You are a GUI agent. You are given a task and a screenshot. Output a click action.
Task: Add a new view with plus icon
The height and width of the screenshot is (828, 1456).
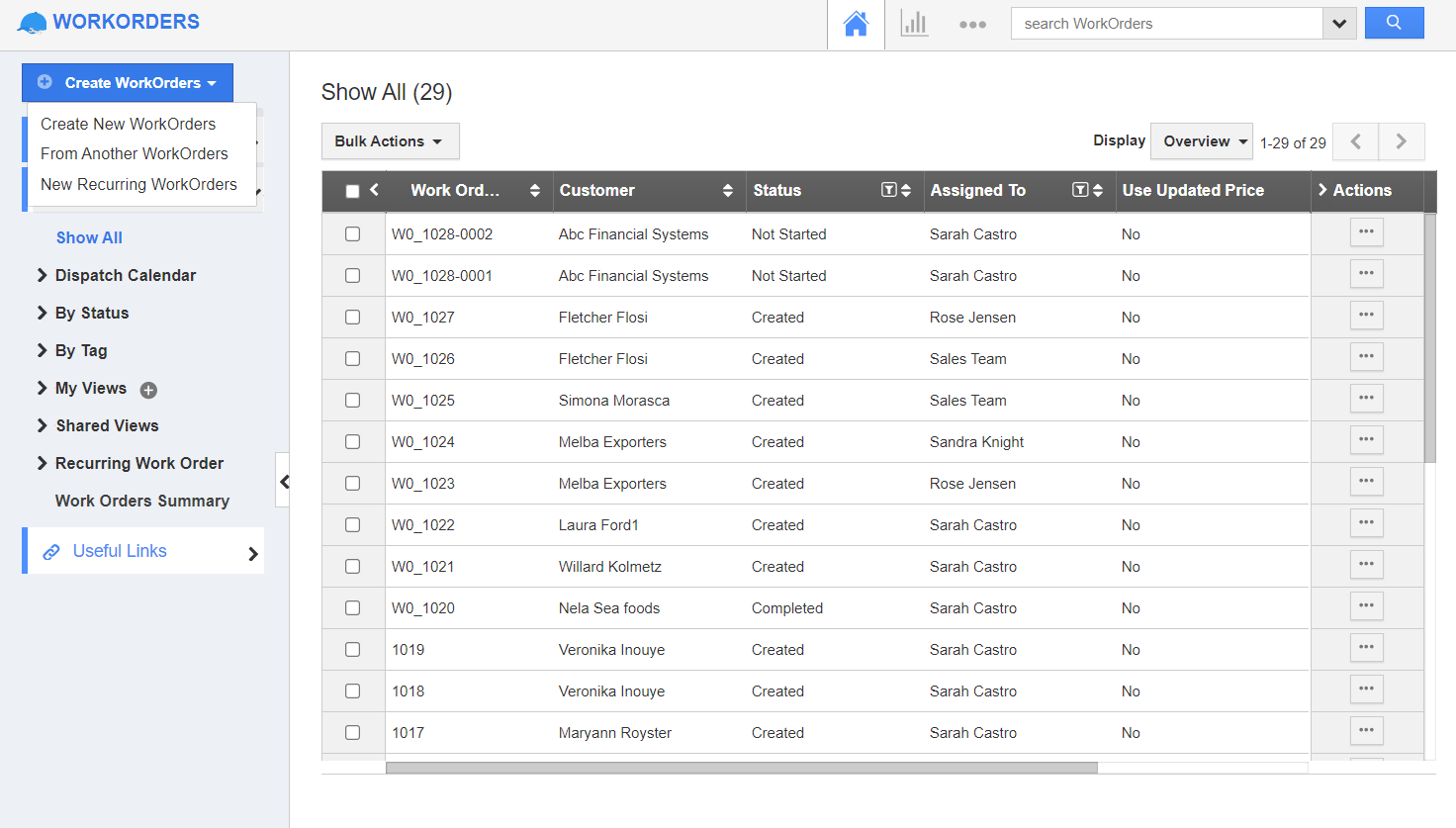click(x=148, y=390)
